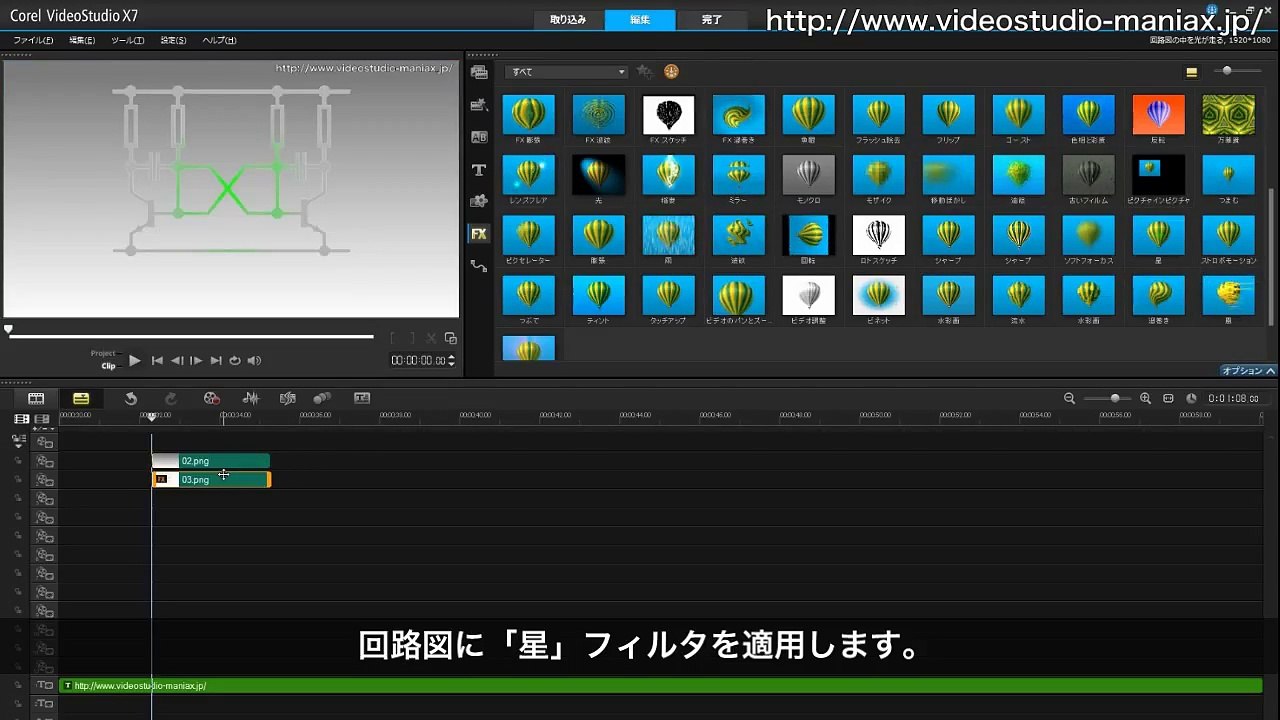Open the filter category dropdown (すべて)

point(566,72)
